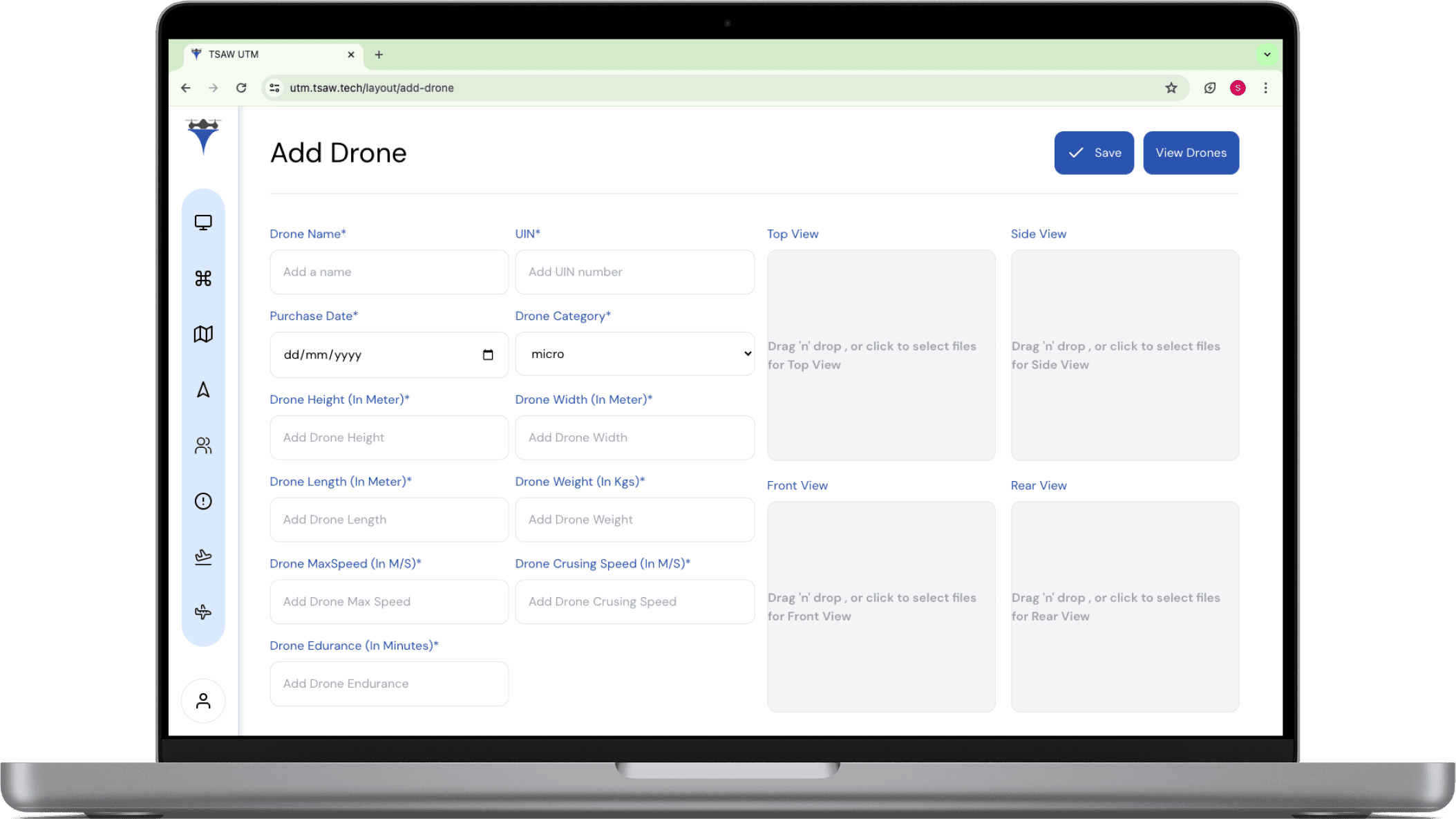
Task: Open the team members icon in sidebar
Action: point(202,446)
